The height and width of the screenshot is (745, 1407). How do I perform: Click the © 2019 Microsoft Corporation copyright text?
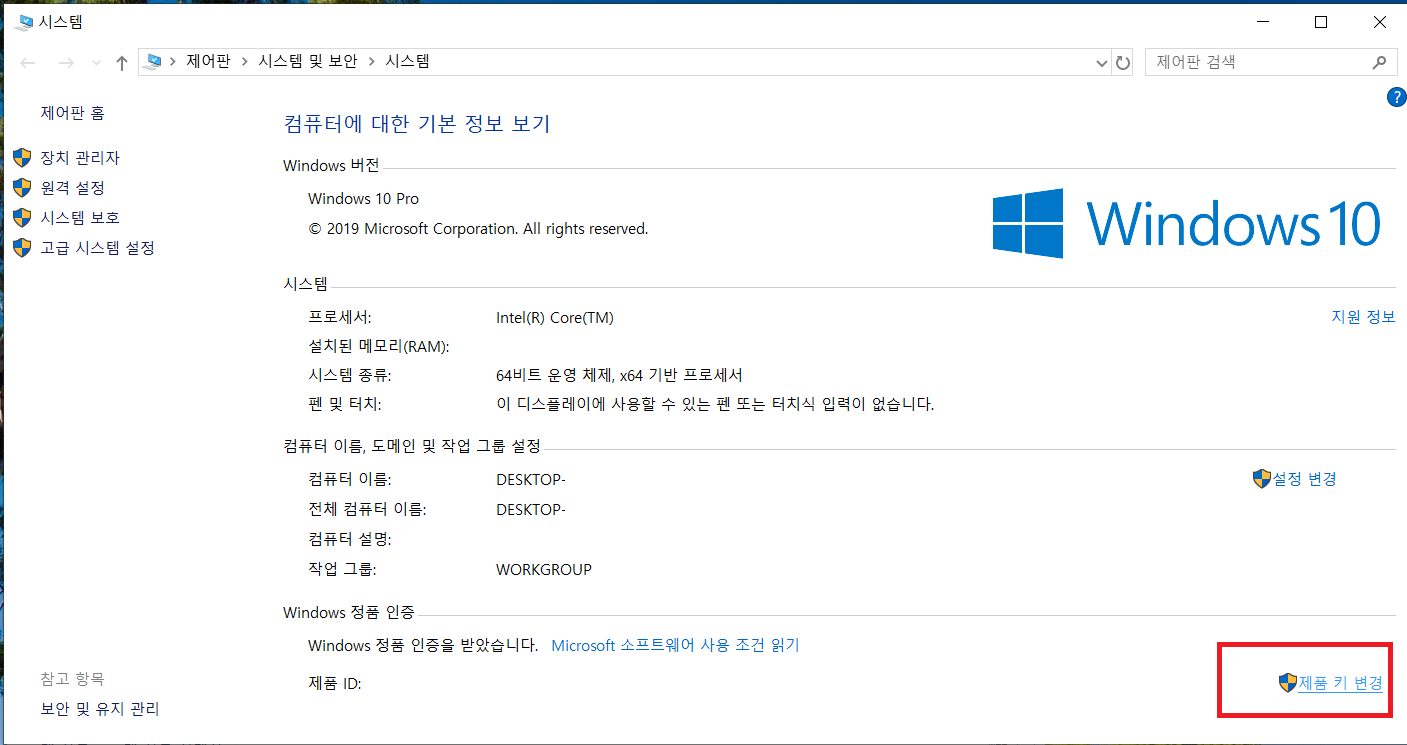478,229
